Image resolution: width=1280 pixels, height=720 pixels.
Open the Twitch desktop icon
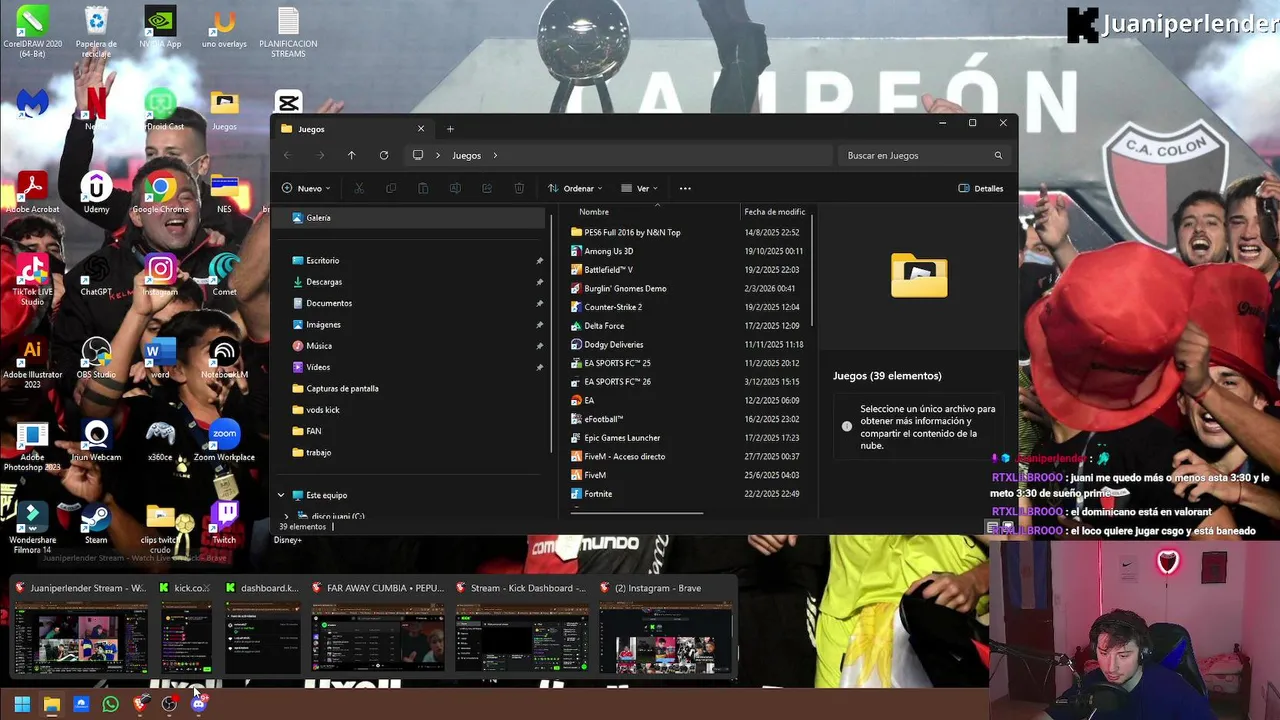click(x=224, y=524)
